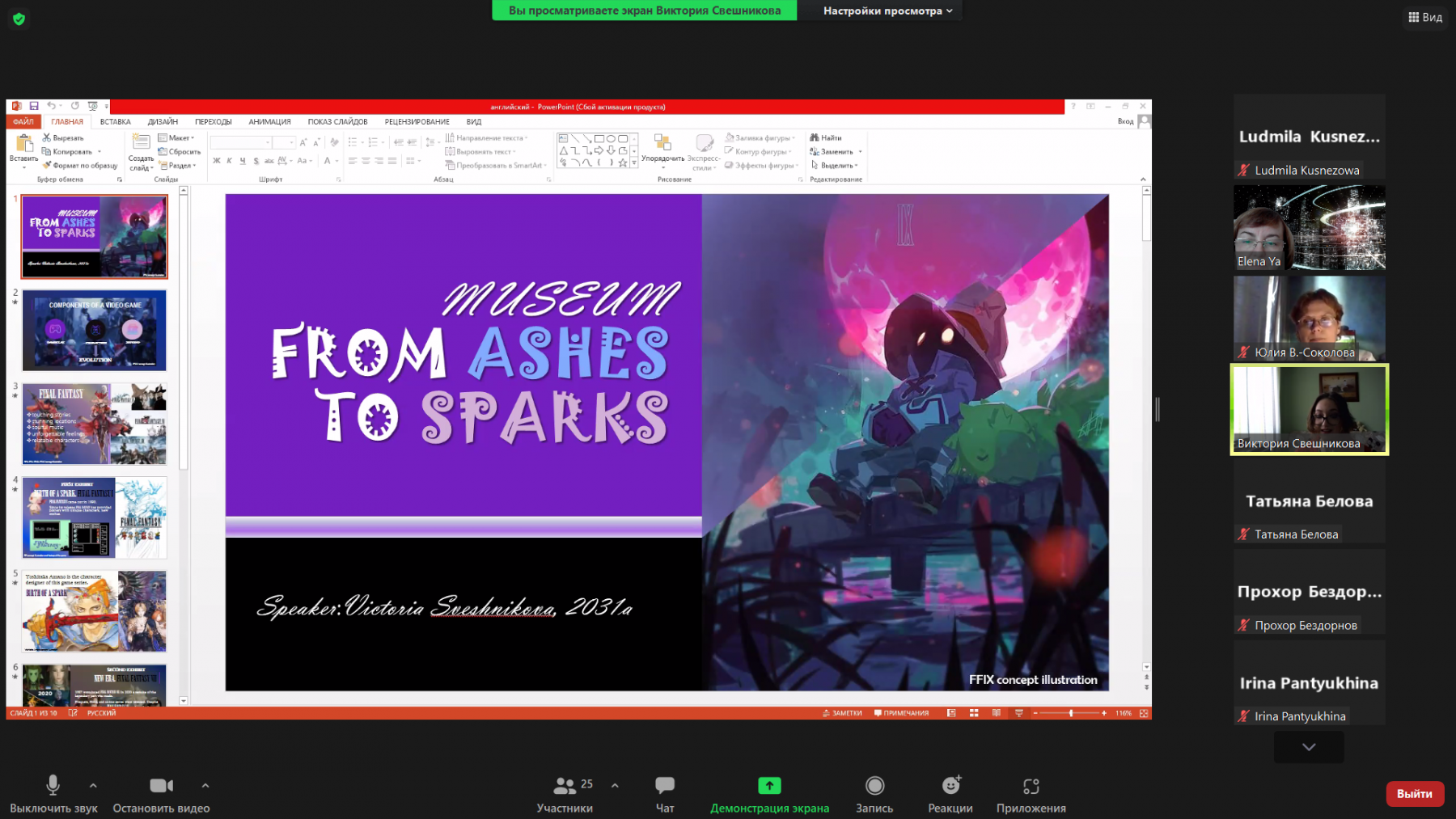This screenshot has height=819, width=1456.
Task: Show more participants with down chevron
Action: 1309,747
